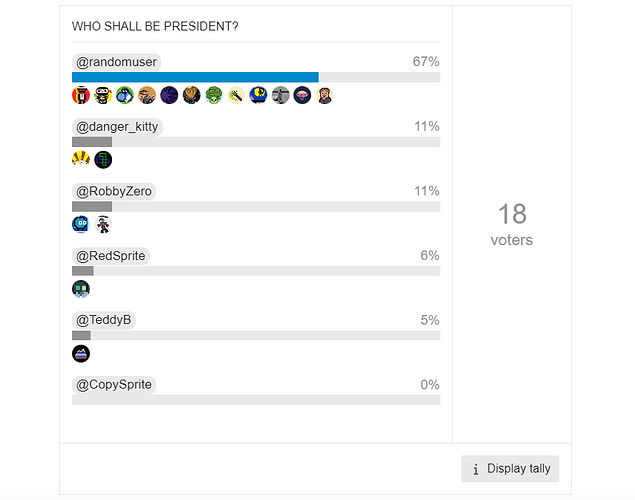Open the @TeddyB mention link

[x=104, y=320]
